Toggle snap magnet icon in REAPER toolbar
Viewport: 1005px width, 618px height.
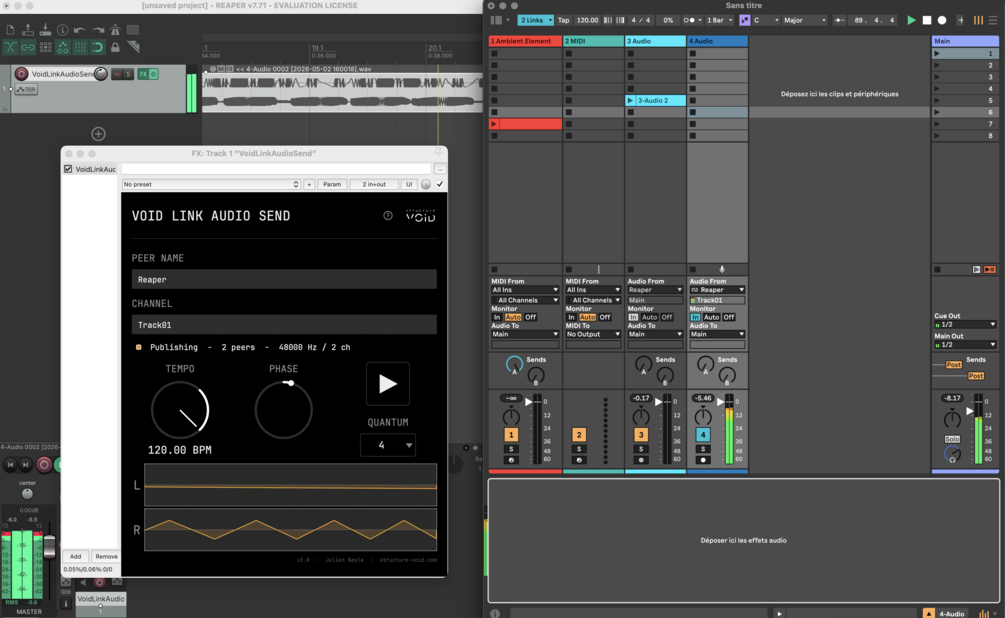tap(97, 47)
